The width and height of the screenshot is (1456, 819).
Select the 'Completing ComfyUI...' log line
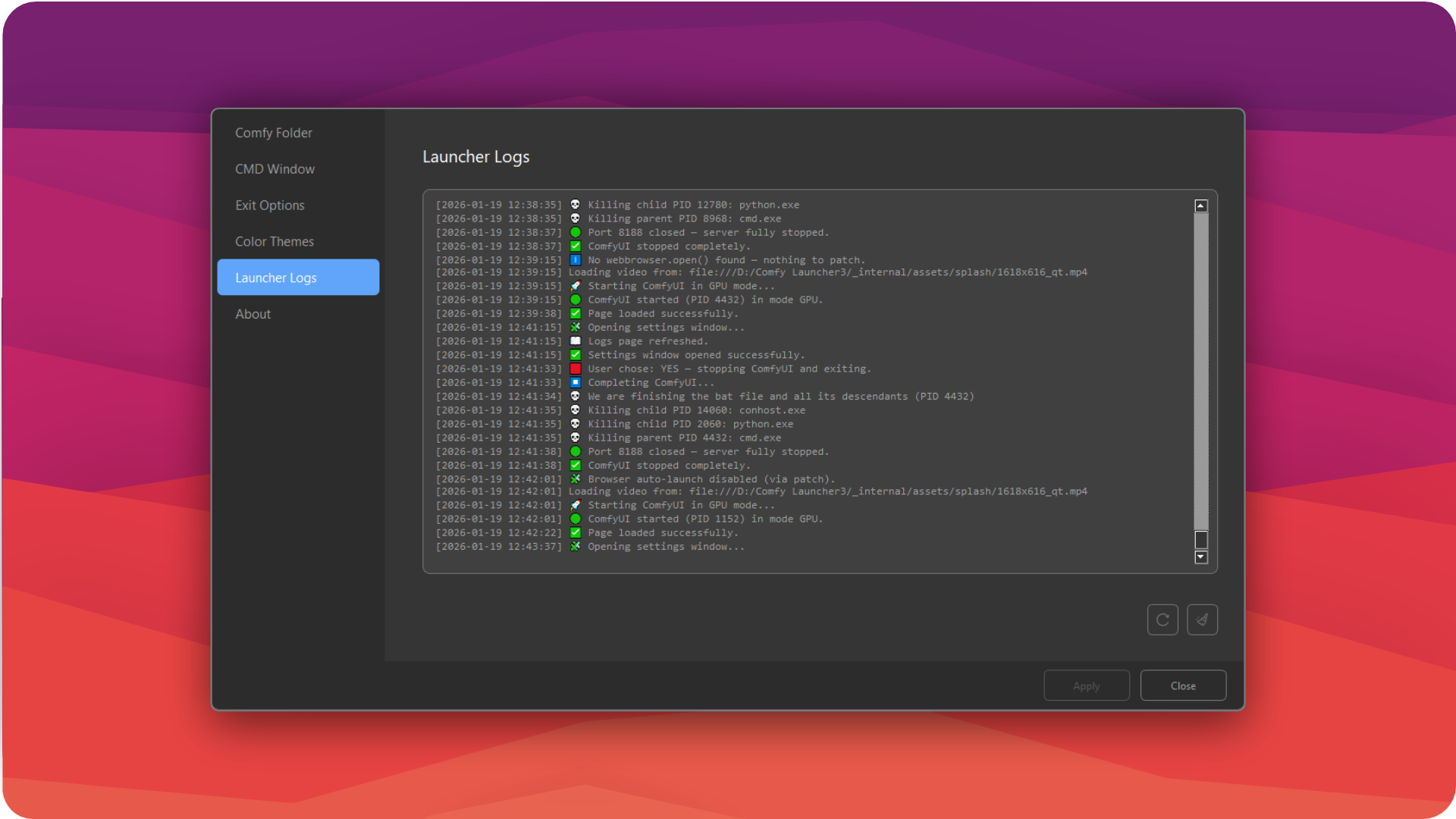(575, 383)
